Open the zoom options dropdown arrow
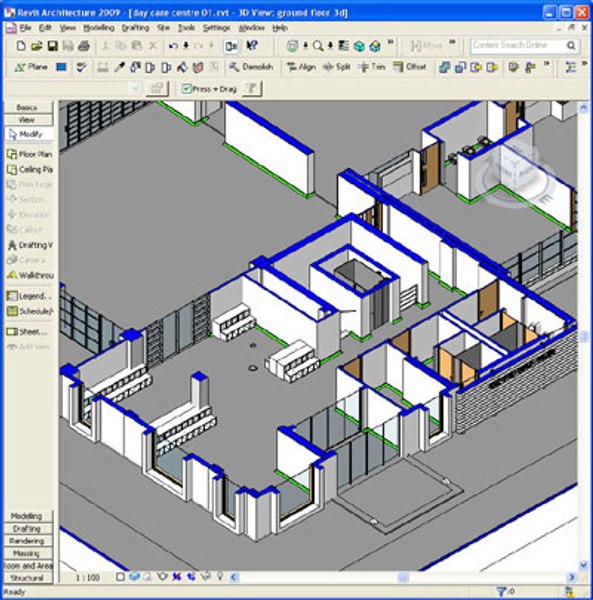Image resolution: width=593 pixels, height=600 pixels. [330, 46]
